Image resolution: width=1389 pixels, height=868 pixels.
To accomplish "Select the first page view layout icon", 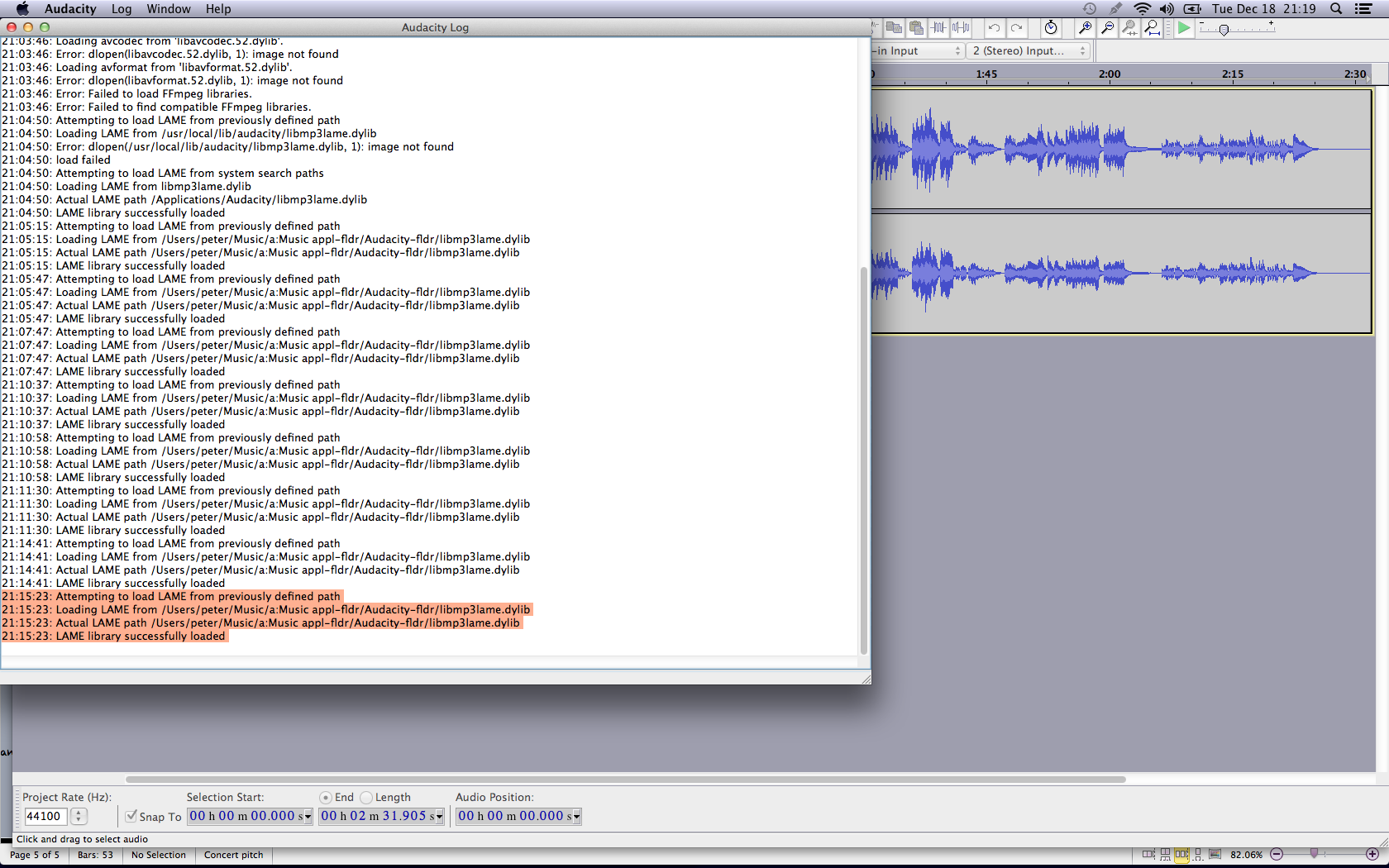I will (x=1148, y=855).
